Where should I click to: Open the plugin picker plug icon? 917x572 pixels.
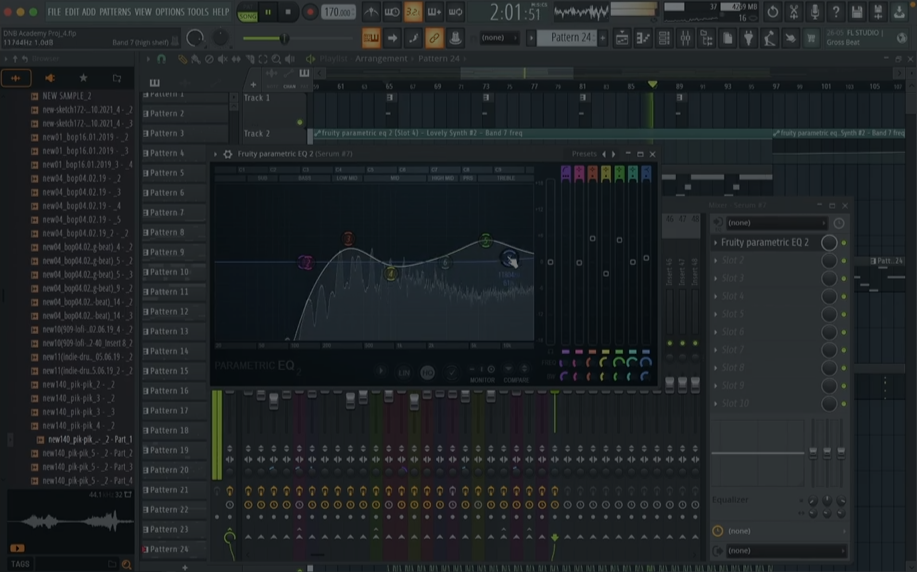click(x=748, y=39)
